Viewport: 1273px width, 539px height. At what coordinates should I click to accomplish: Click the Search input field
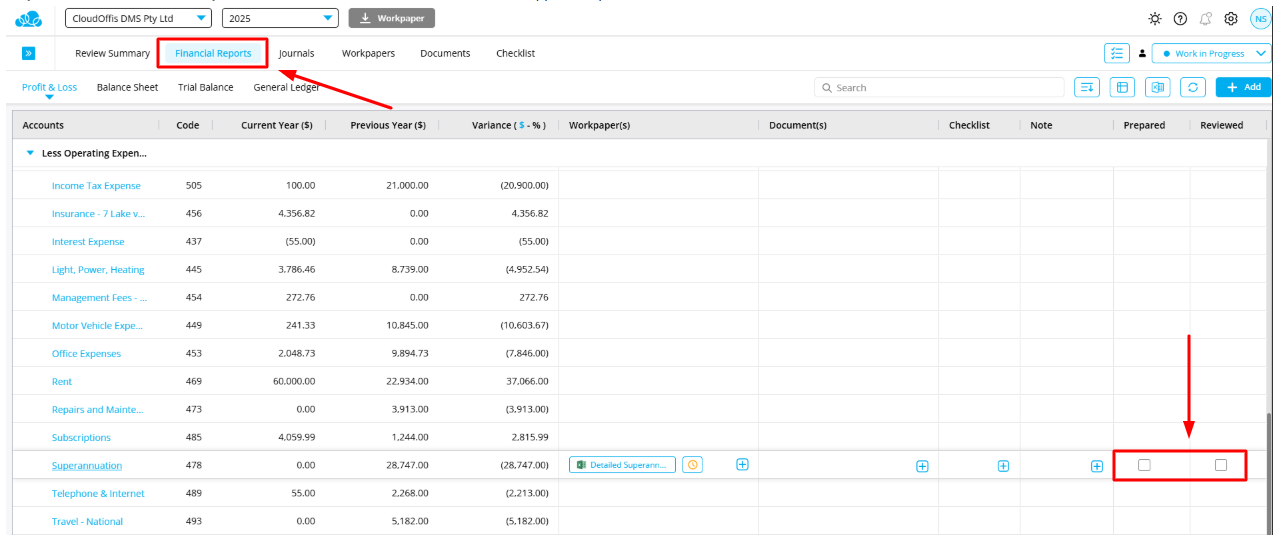(x=940, y=88)
